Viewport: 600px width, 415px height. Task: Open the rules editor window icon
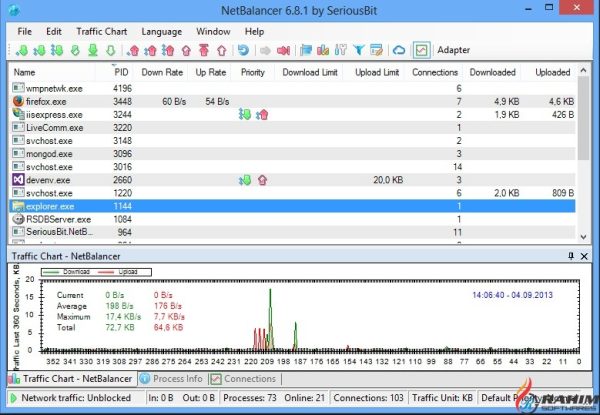(376, 50)
